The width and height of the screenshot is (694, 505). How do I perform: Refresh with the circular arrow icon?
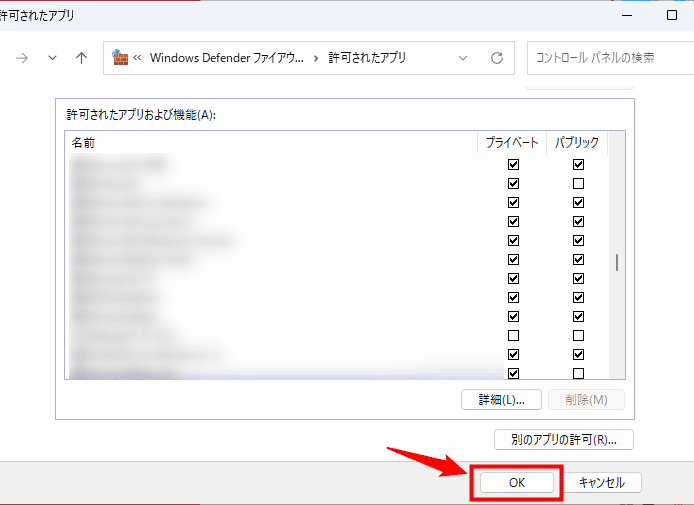[x=497, y=58]
